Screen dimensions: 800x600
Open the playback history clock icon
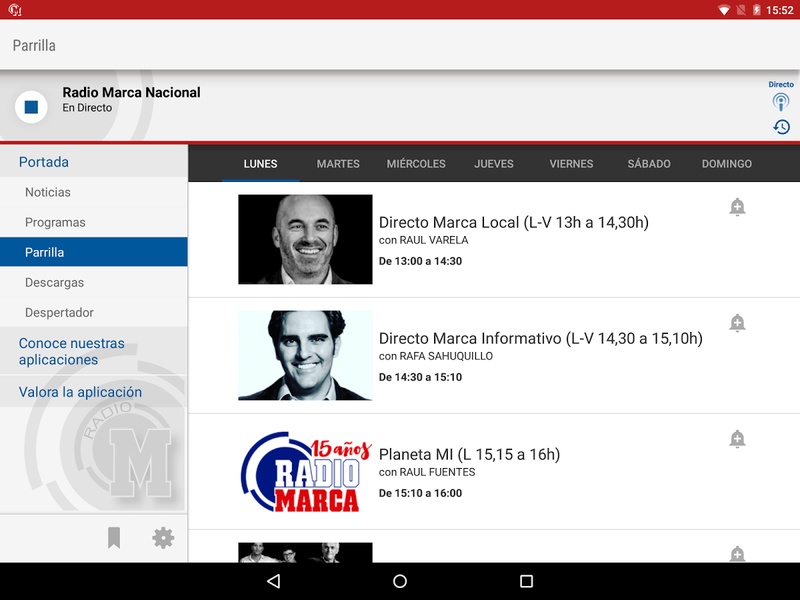pos(781,127)
